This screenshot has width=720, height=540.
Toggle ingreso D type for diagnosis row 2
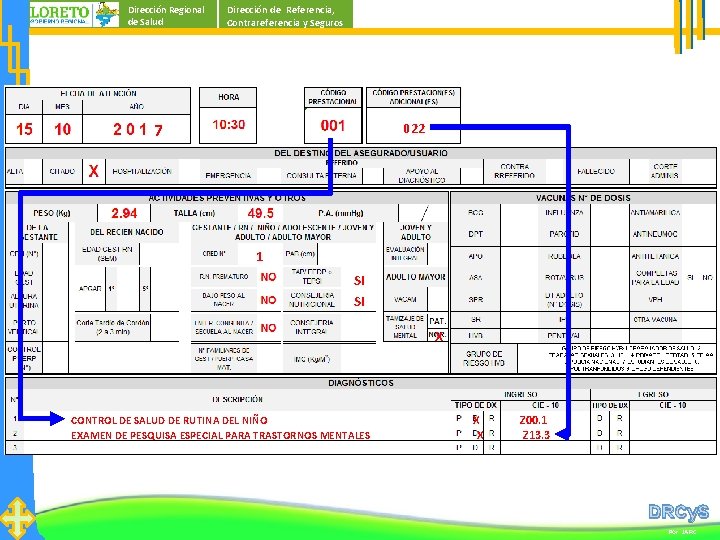point(477,433)
